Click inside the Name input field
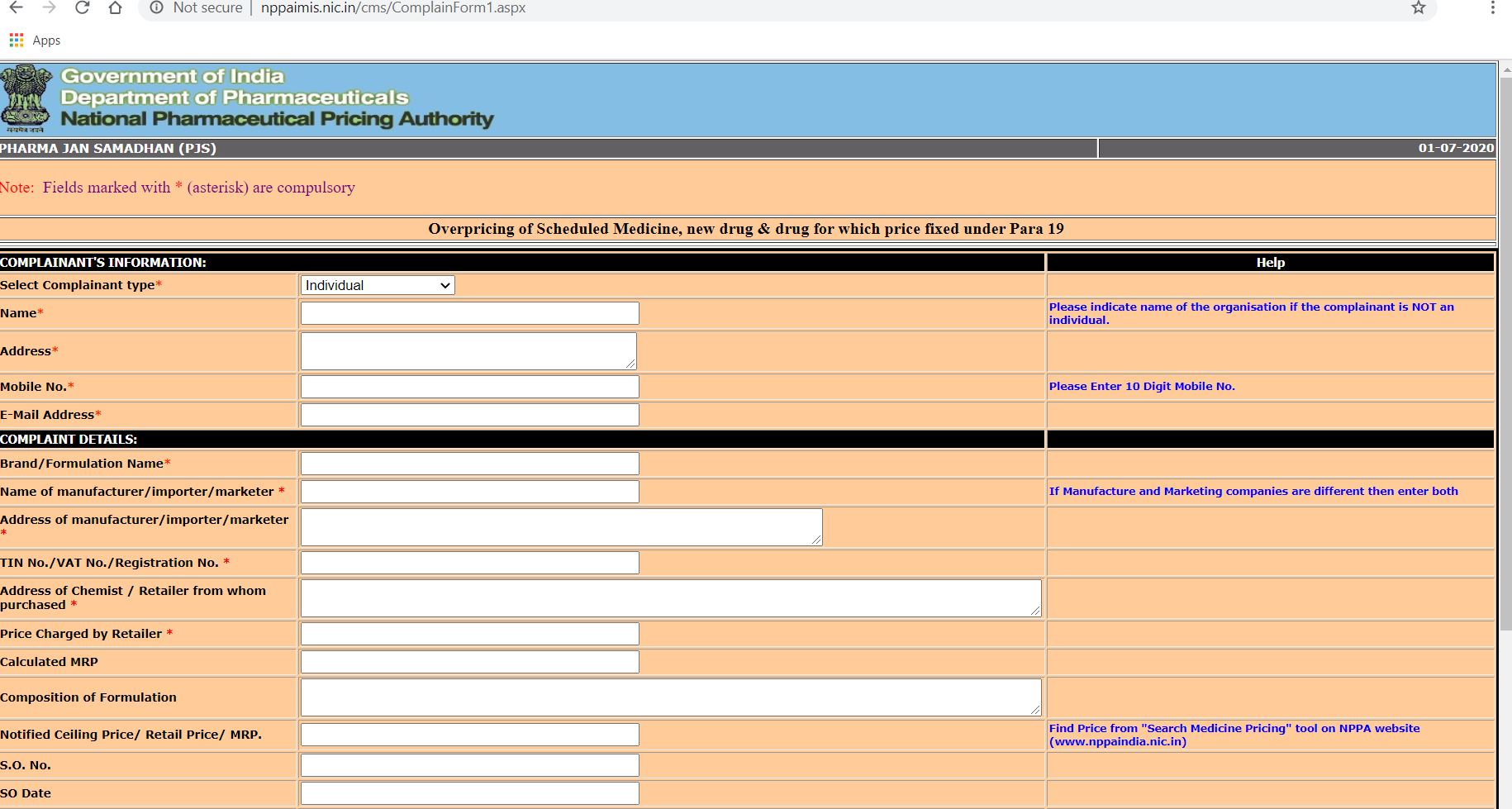 click(x=468, y=313)
